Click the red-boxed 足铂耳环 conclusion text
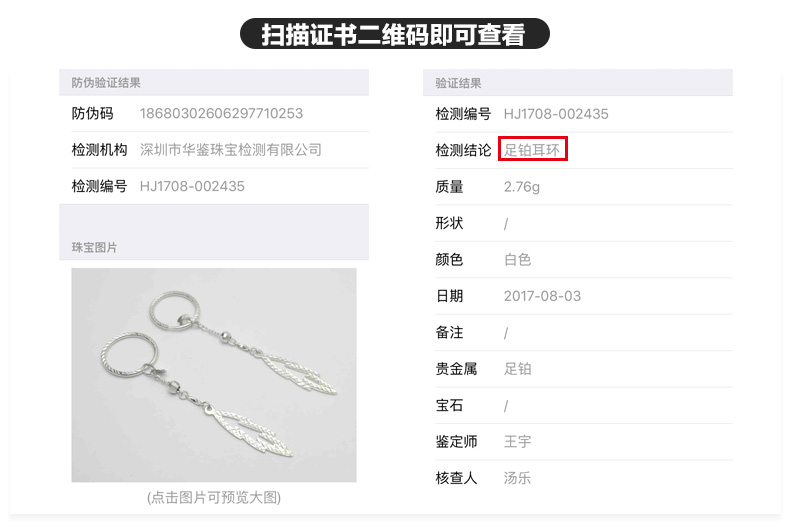790x529 pixels. (x=532, y=150)
